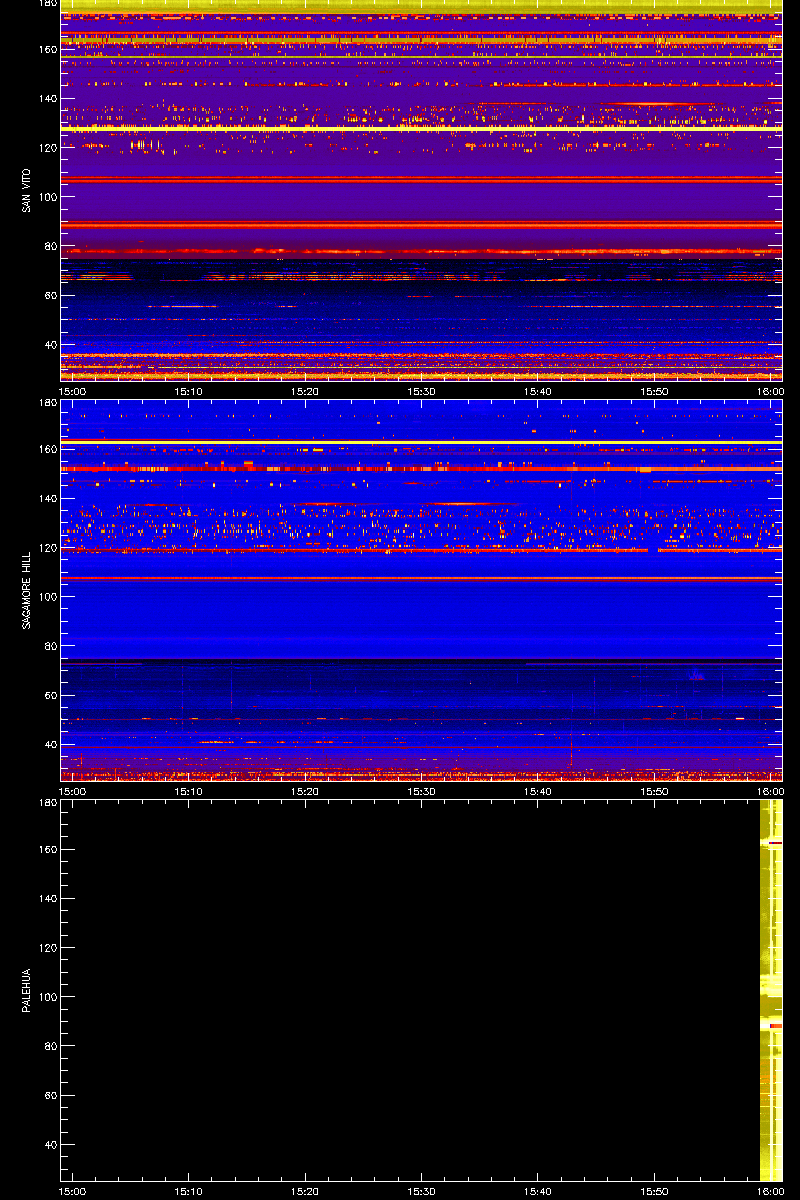Click 15:30 label below Sagamore Hill panel
The height and width of the screenshot is (1200, 800).
[x=422, y=791]
